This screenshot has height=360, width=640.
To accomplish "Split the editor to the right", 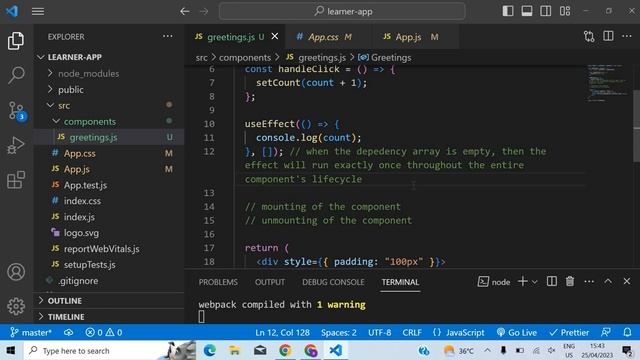I will click(608, 36).
